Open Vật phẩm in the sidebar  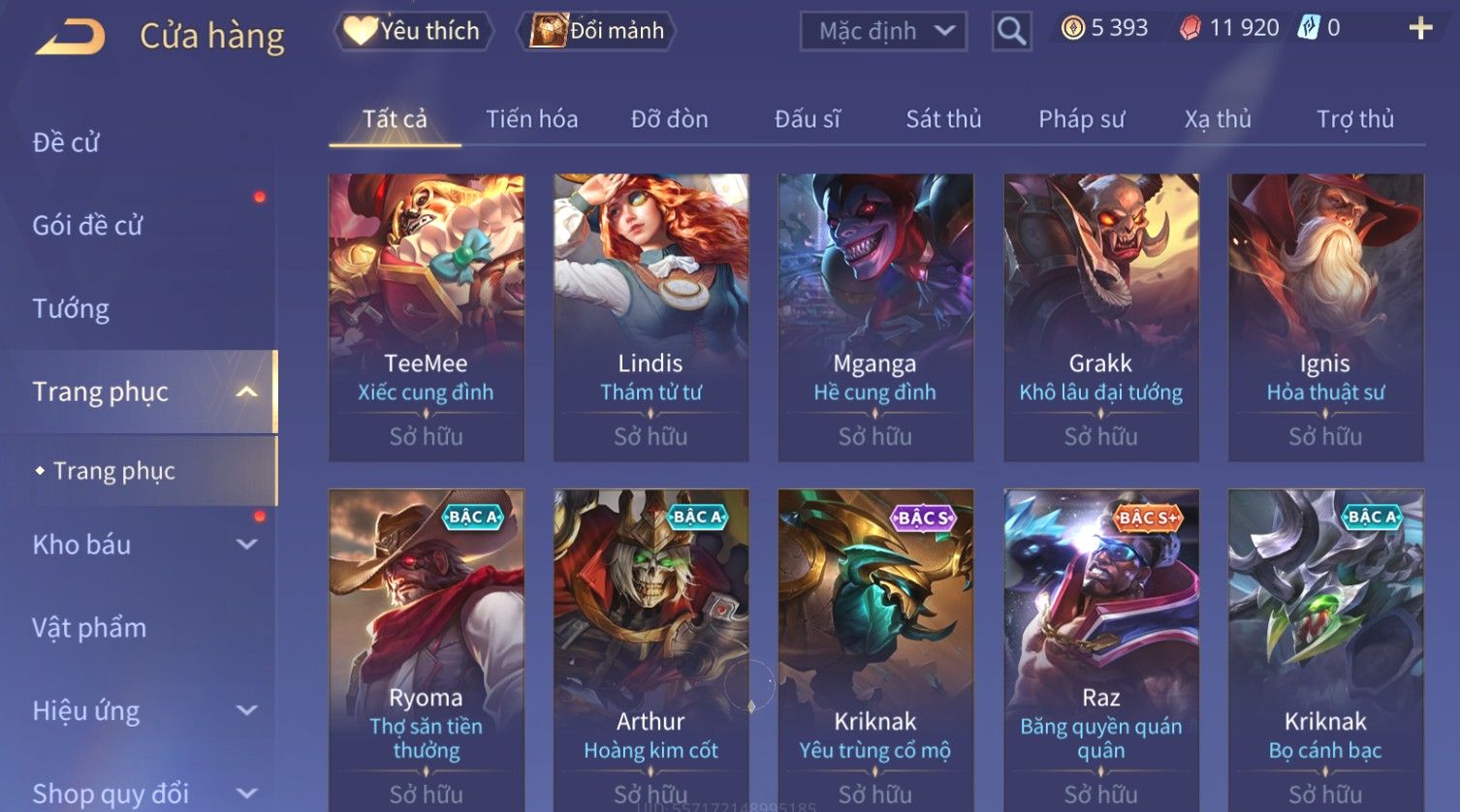pyautogui.click(x=89, y=628)
